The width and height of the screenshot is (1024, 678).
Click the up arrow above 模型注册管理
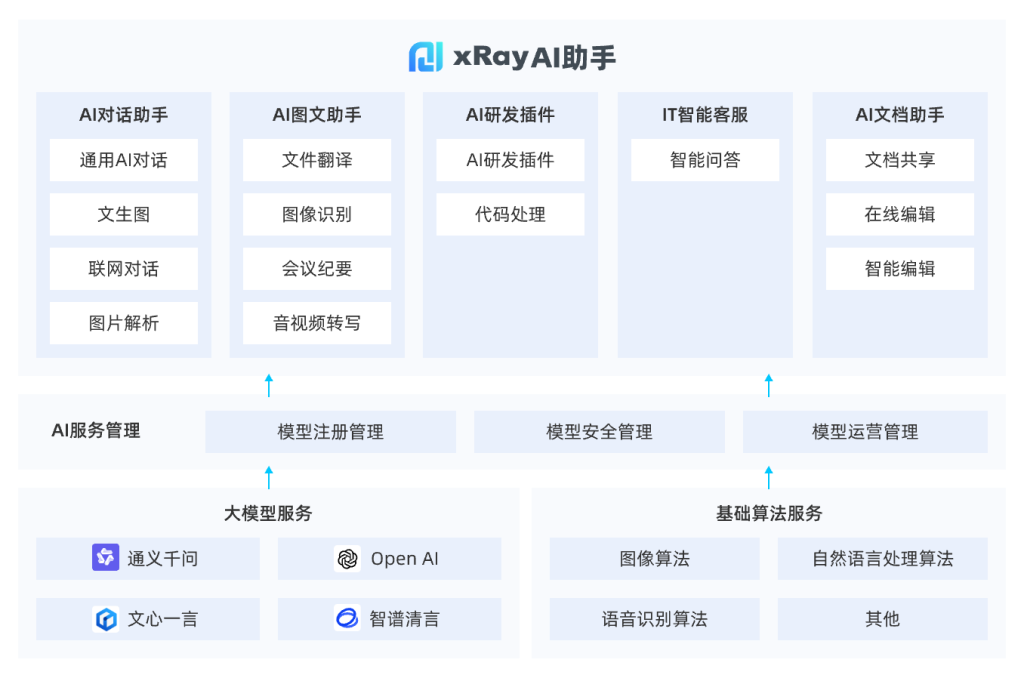[x=268, y=385]
